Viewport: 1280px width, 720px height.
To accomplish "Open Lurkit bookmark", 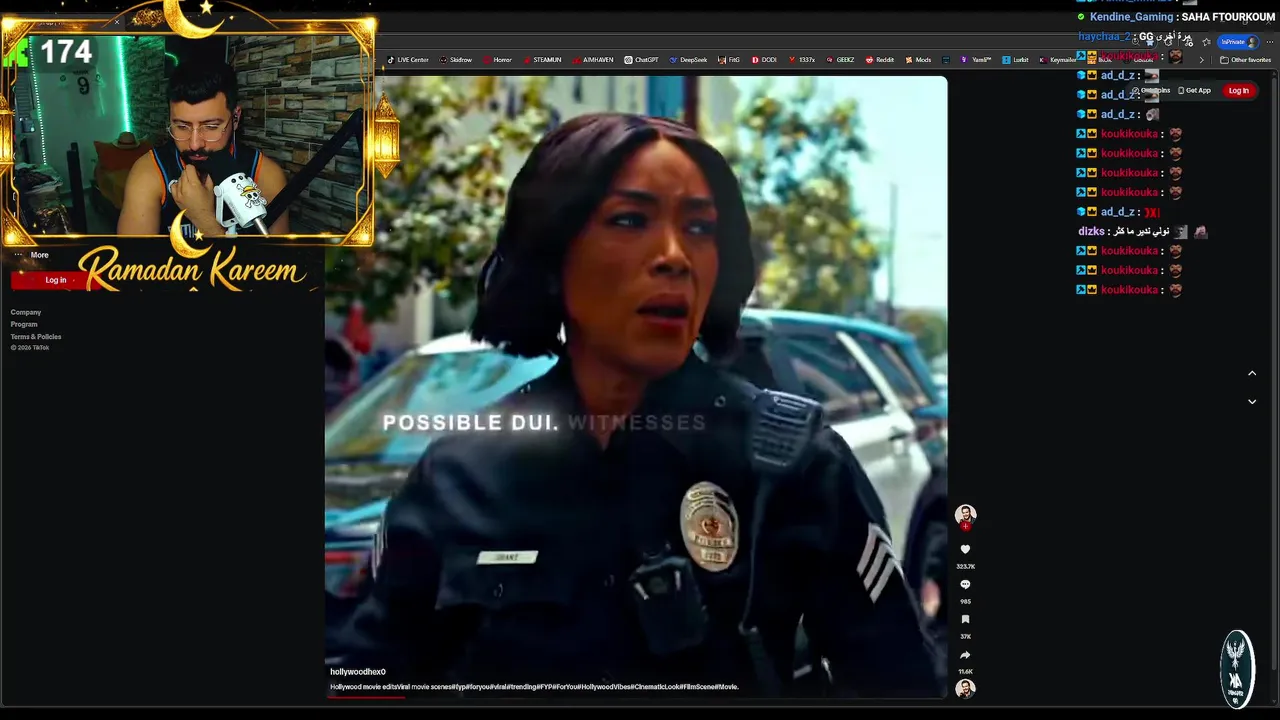I will click(1015, 60).
